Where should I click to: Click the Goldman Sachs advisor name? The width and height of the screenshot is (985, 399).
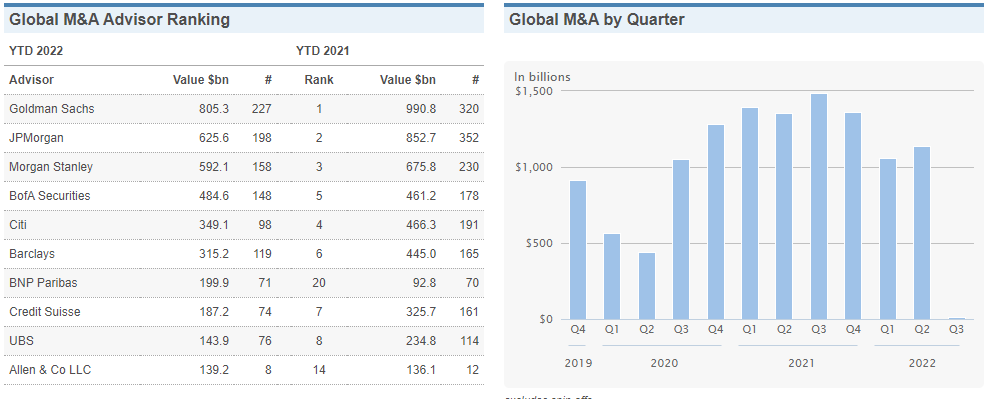[52, 109]
